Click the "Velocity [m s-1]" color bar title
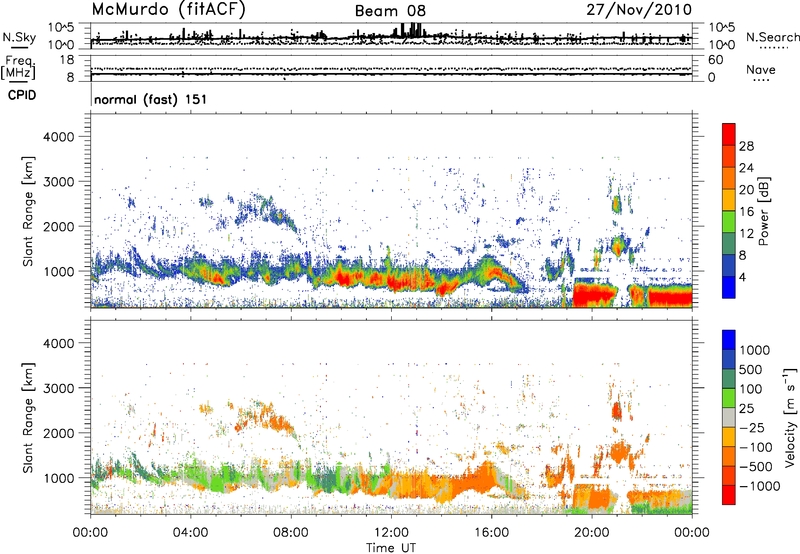 click(790, 417)
